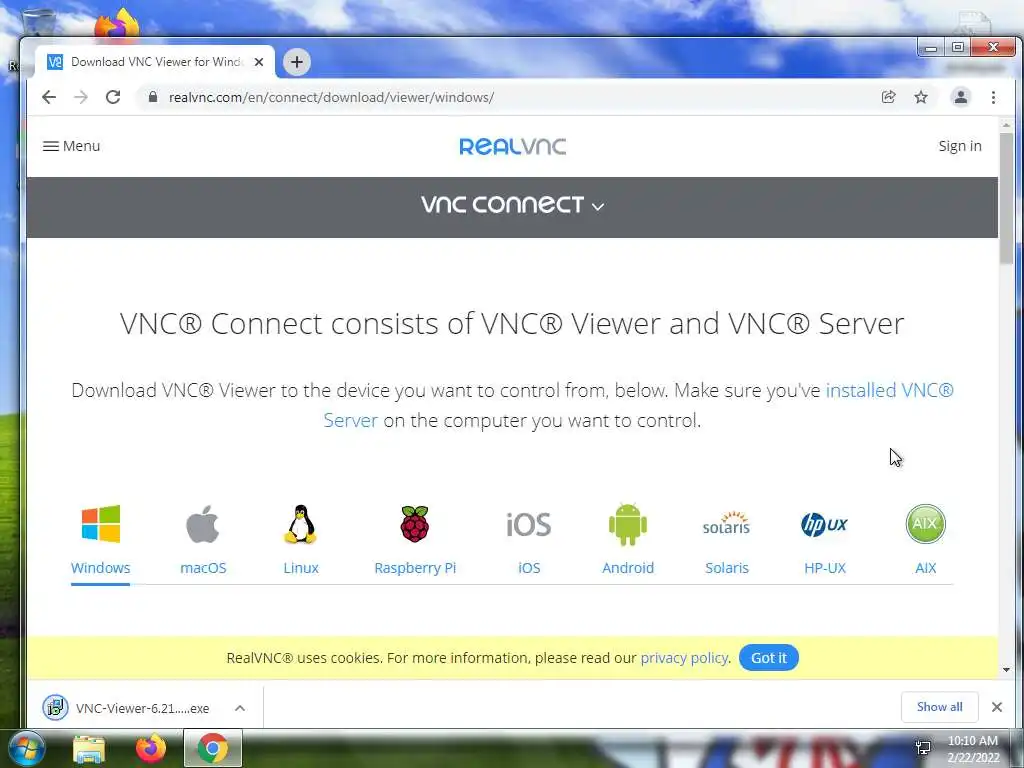1024x768 pixels.
Task: Bookmark this page with star
Action: point(921,97)
